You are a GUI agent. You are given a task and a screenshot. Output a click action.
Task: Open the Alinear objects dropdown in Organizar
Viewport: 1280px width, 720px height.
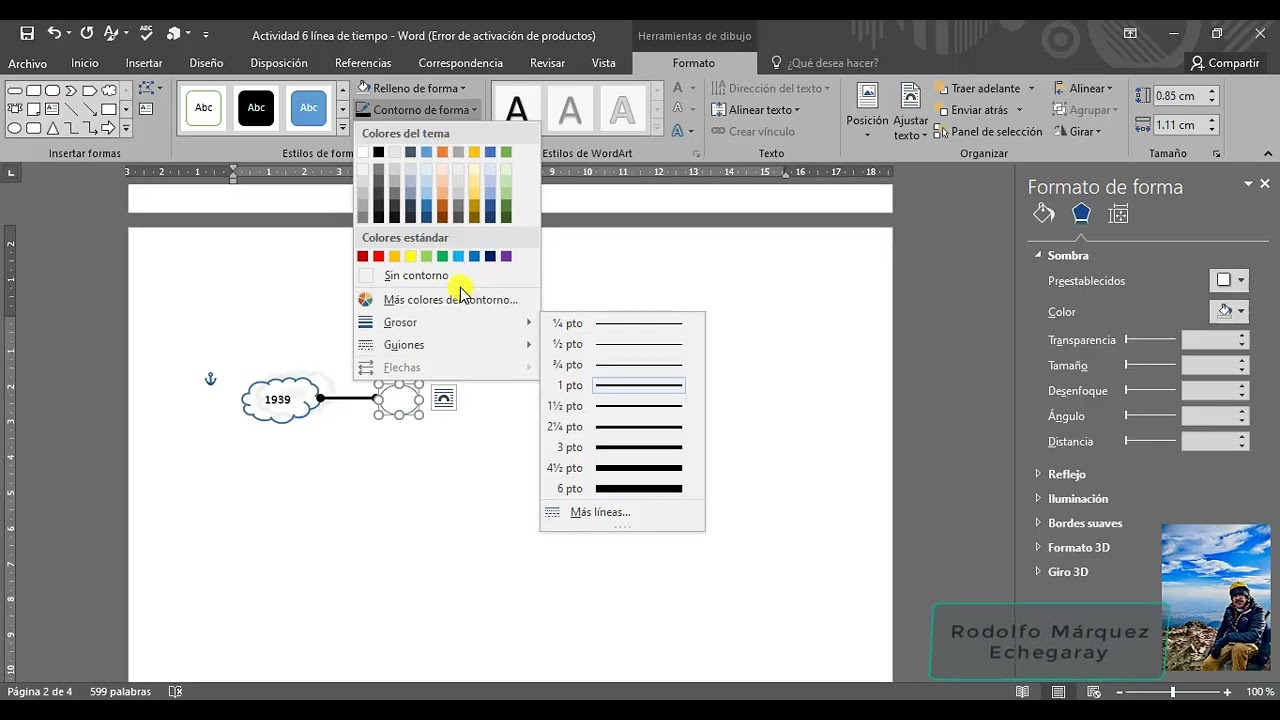1083,88
